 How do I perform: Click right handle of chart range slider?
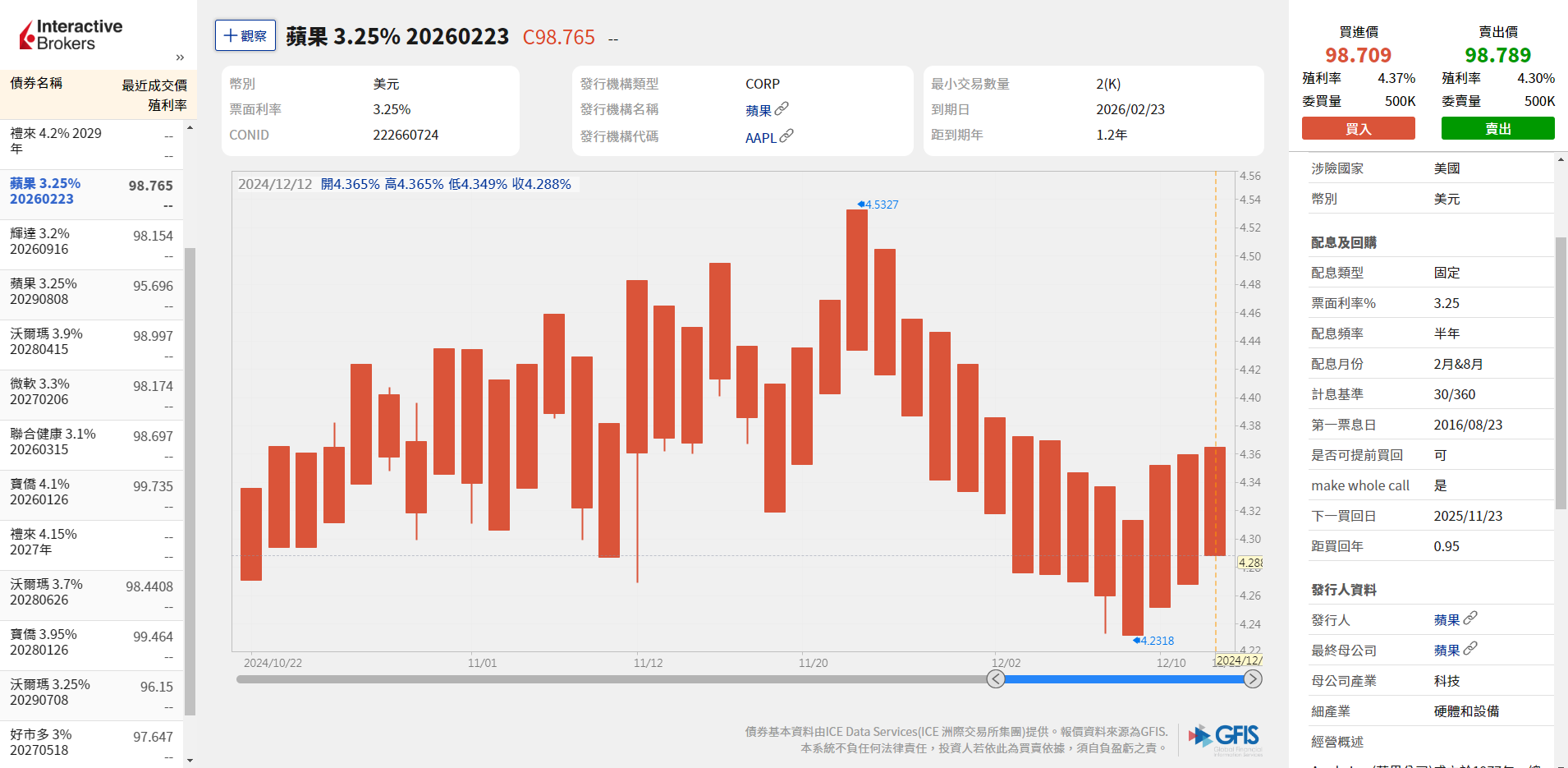(1253, 679)
